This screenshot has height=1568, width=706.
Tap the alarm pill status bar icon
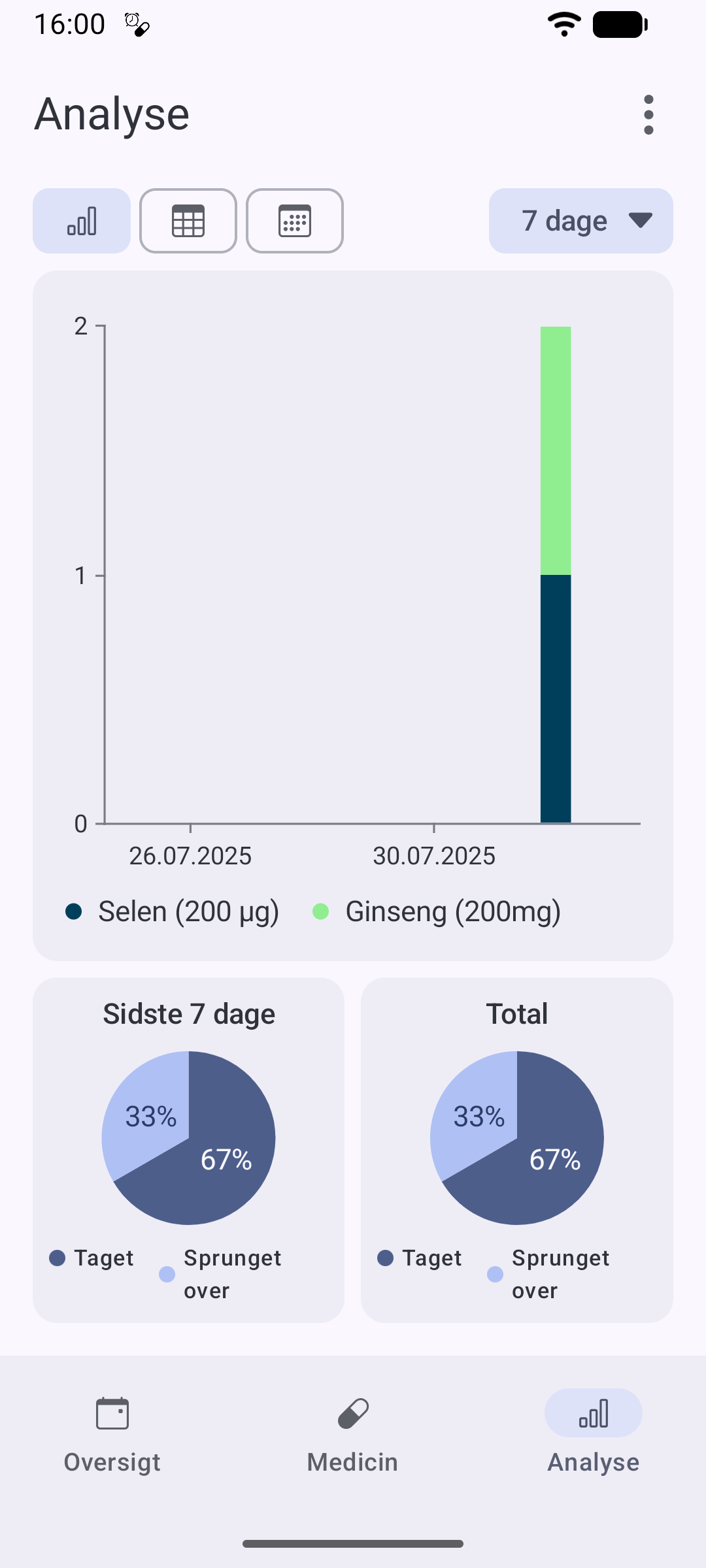pyautogui.click(x=137, y=25)
